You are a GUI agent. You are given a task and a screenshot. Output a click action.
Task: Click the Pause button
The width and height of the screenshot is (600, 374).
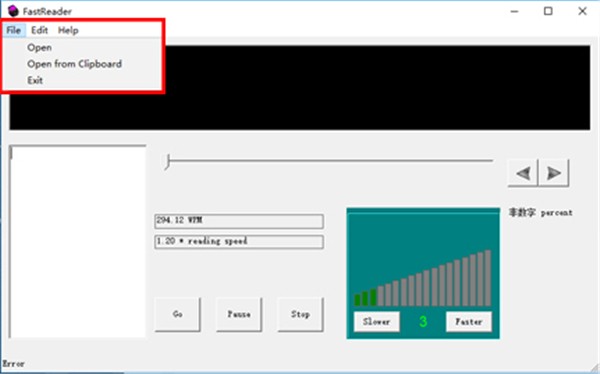239,314
